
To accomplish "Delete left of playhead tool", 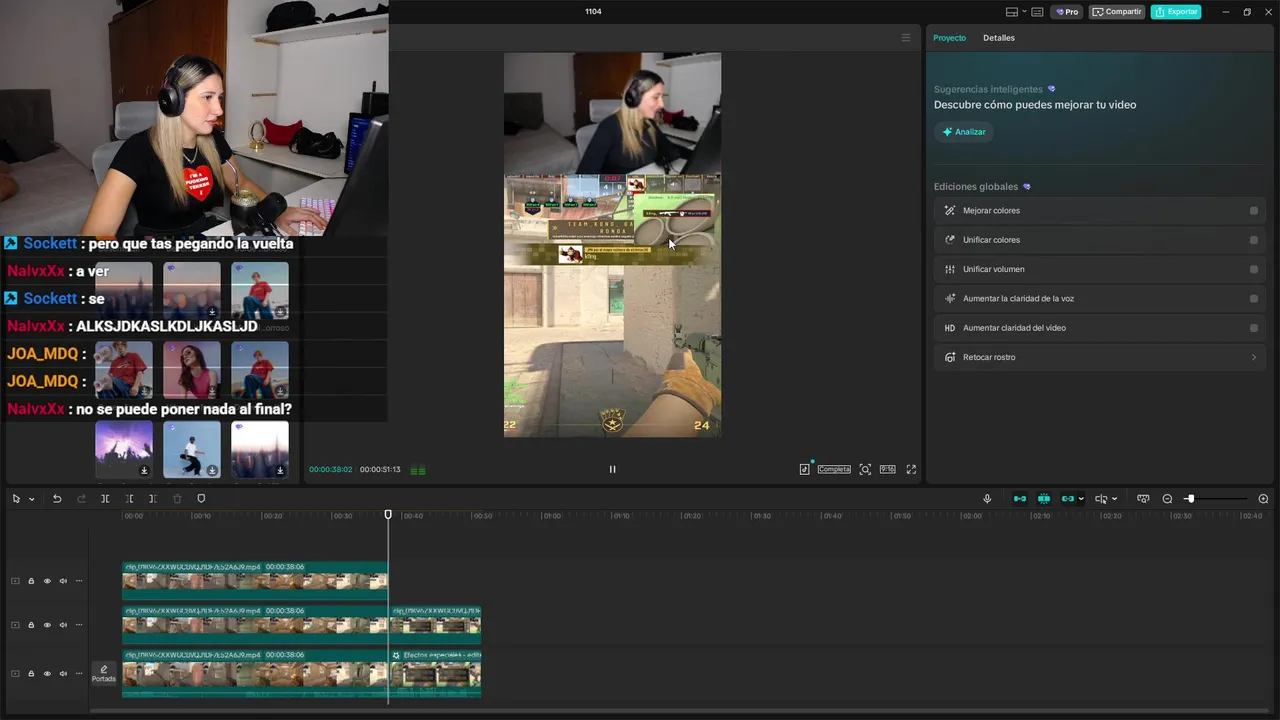I will click(x=129, y=498).
